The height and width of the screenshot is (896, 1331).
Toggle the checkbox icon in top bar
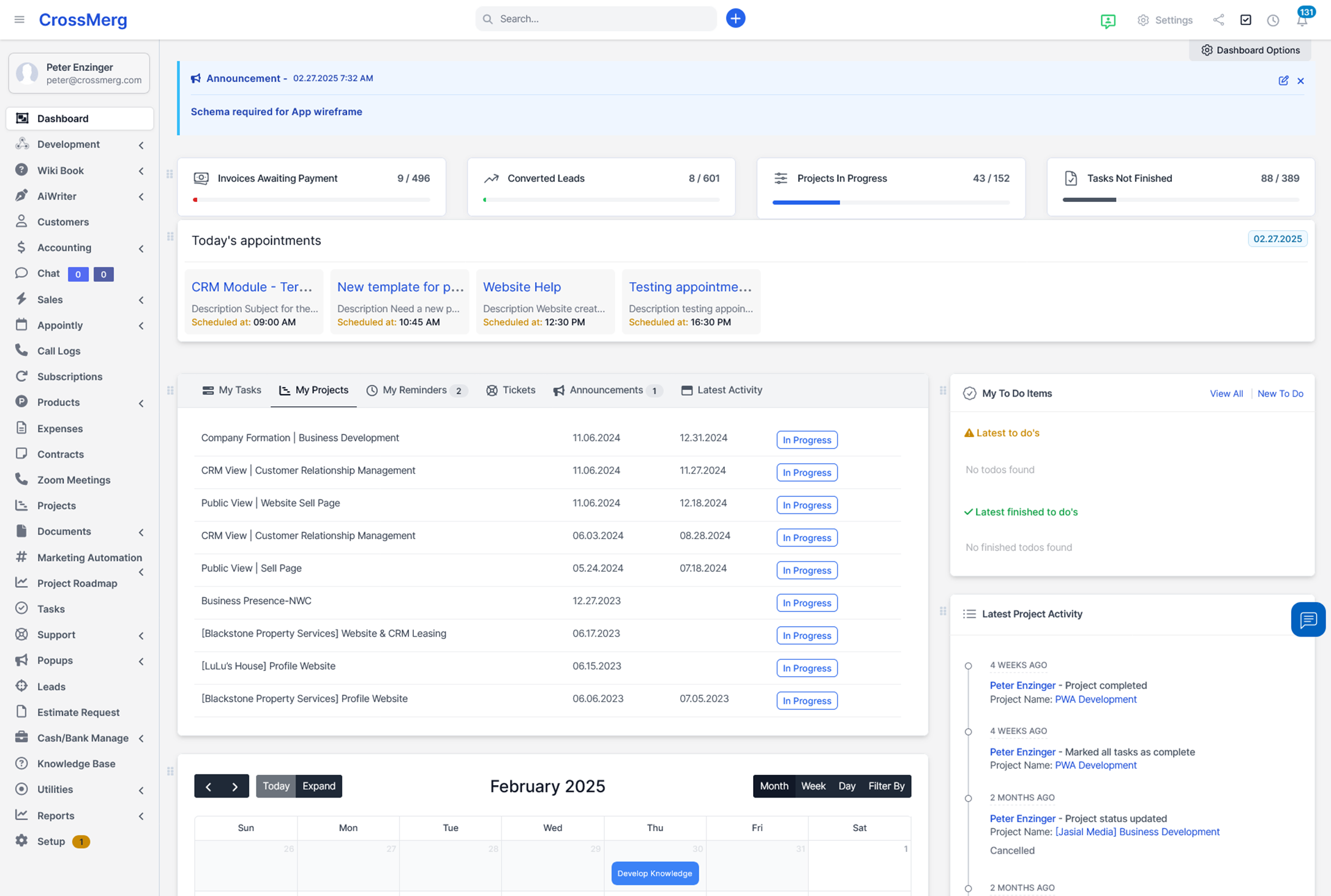point(1245,20)
